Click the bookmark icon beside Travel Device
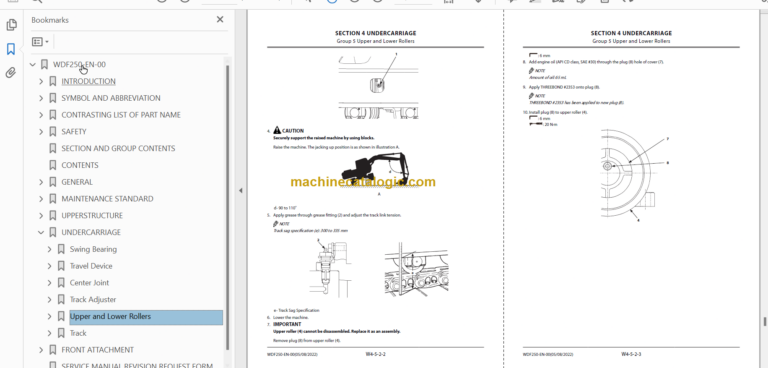This screenshot has width=768, height=368. (61, 266)
